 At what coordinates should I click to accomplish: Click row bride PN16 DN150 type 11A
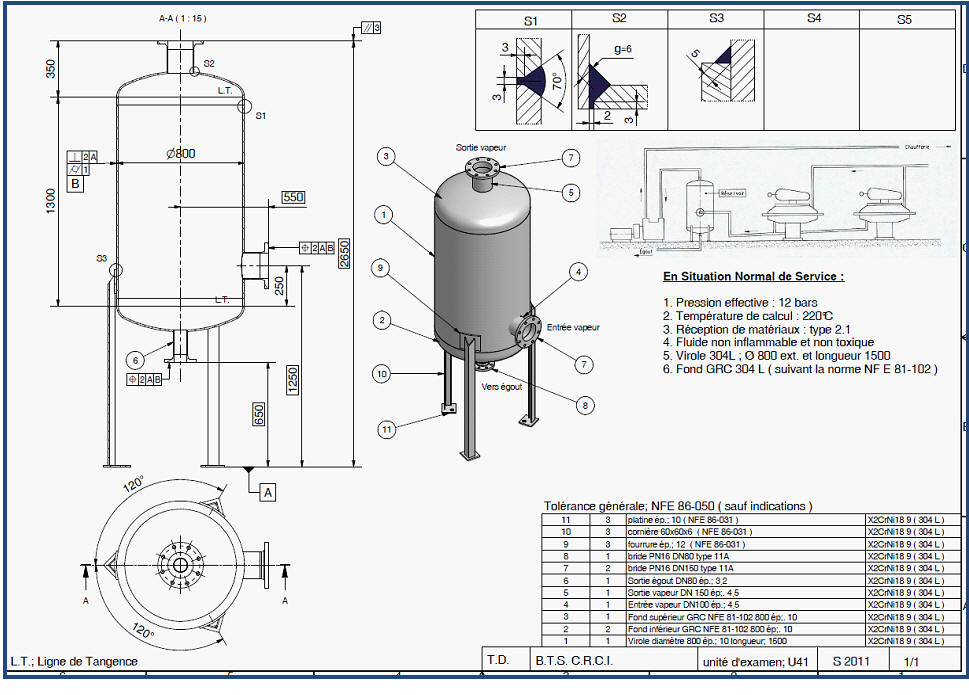(751, 568)
